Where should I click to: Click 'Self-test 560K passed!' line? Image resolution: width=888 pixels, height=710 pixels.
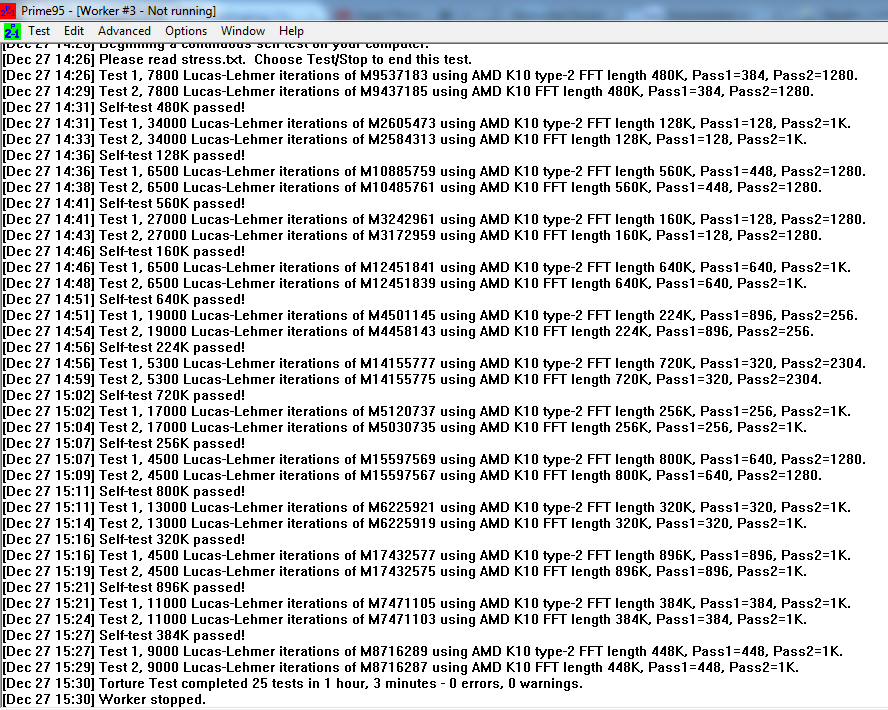(x=124, y=203)
